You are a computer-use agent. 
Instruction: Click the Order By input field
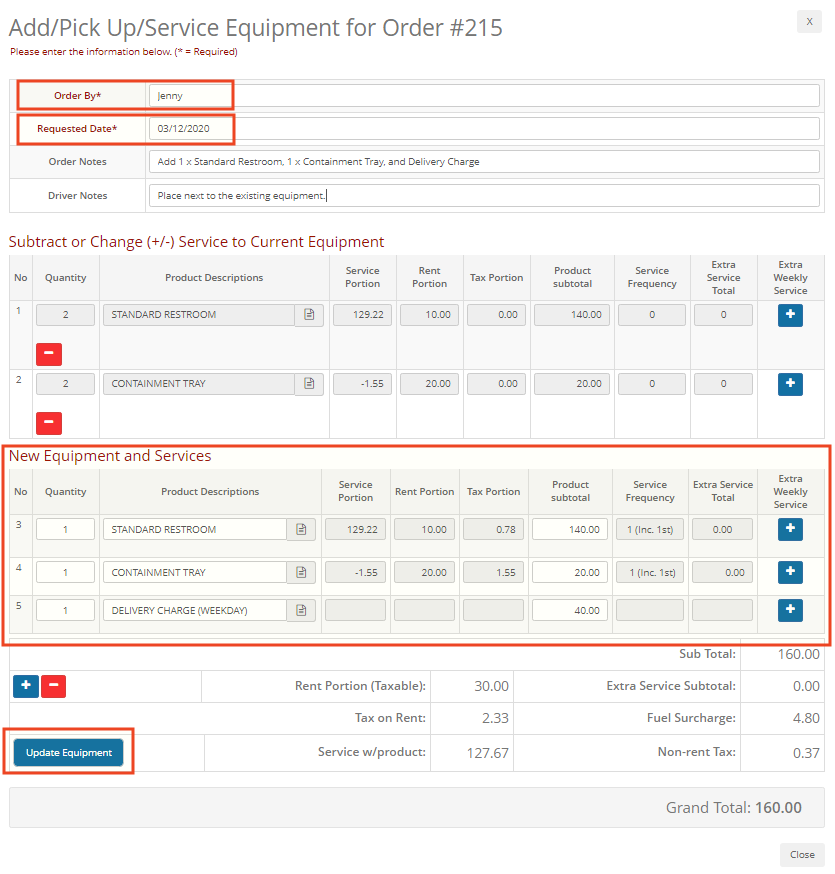coord(484,96)
